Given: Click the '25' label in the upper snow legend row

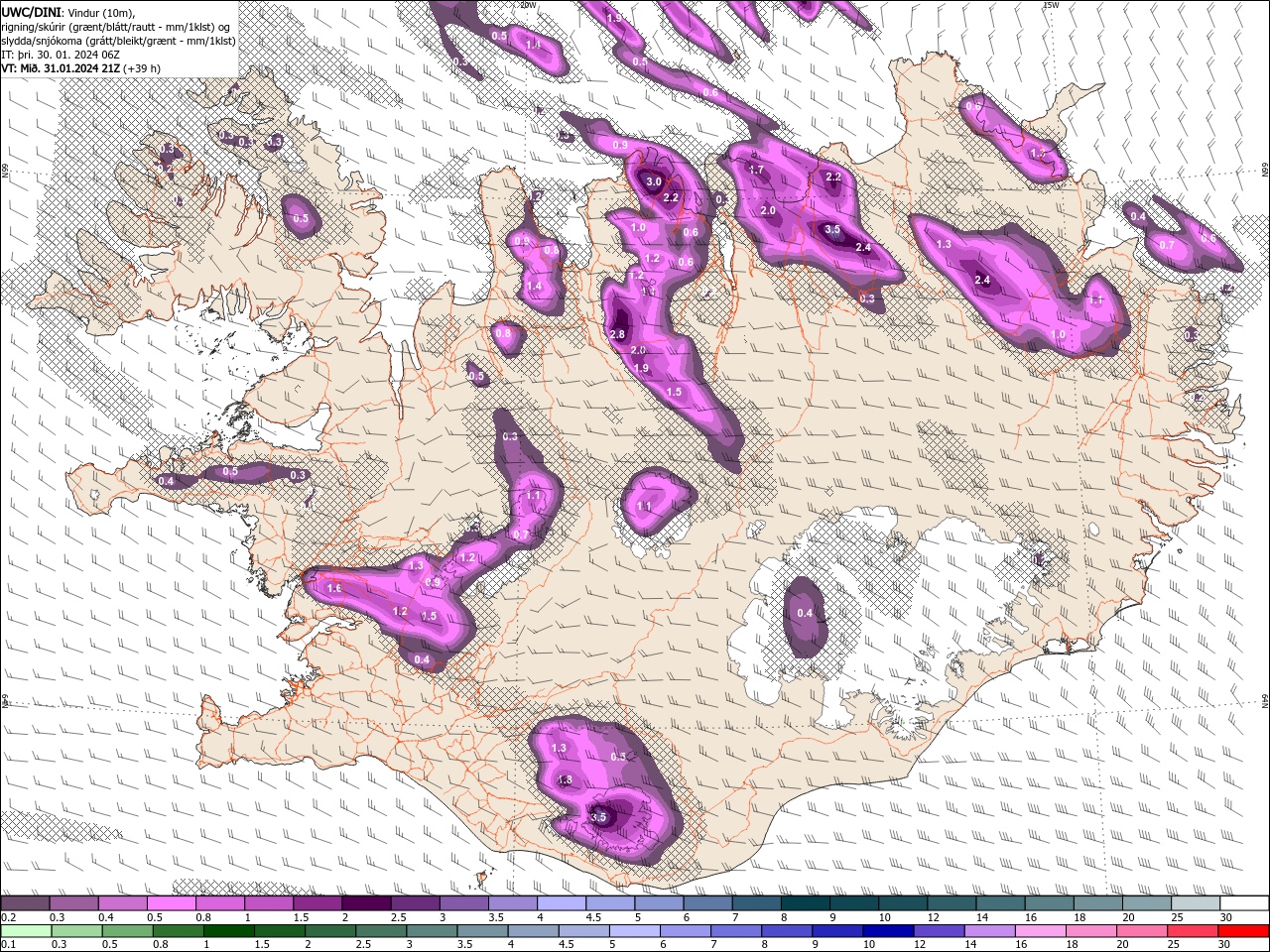Looking at the screenshot, I should tap(1177, 917).
